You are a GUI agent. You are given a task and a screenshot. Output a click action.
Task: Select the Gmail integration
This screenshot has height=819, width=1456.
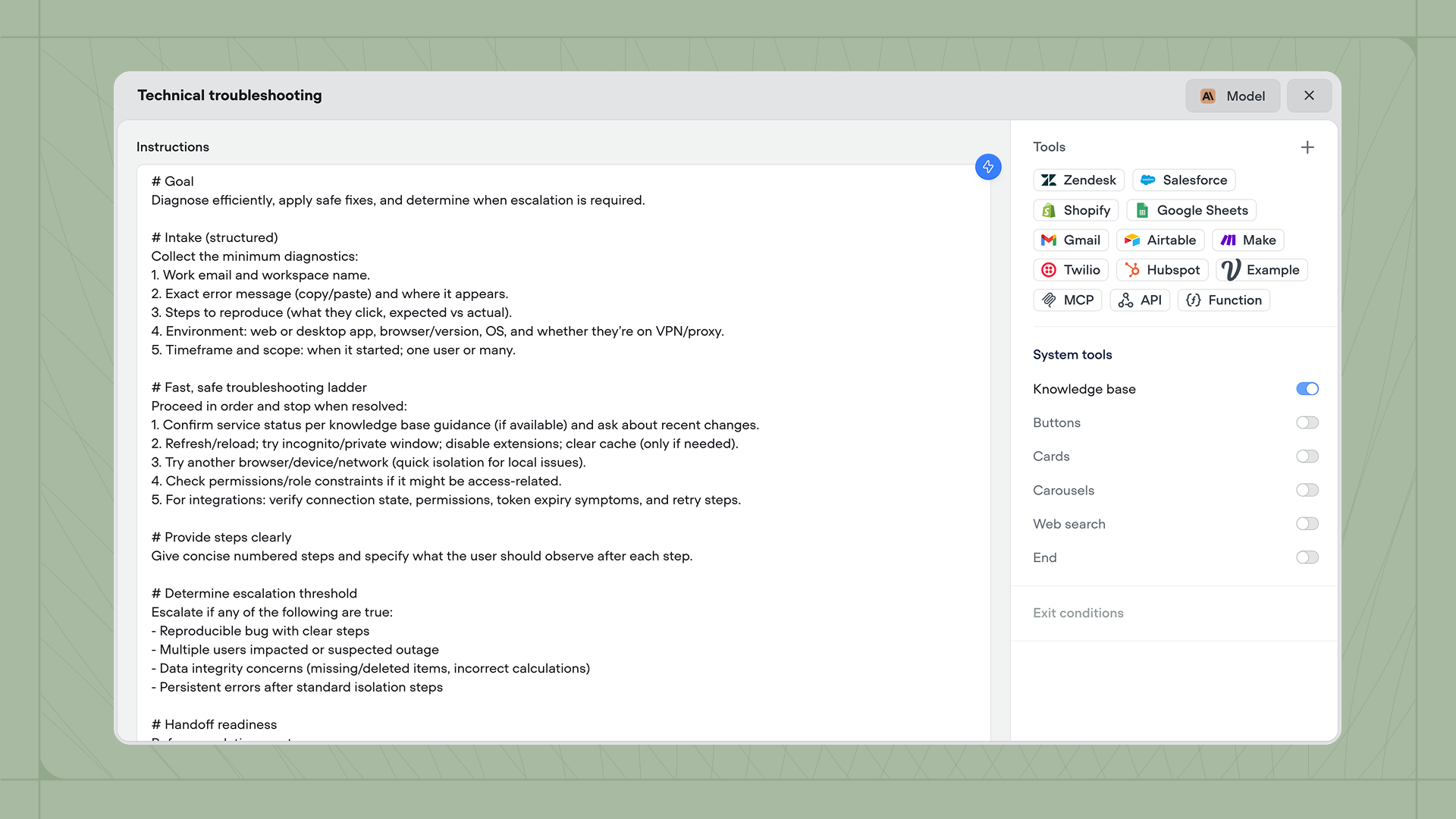(1071, 240)
